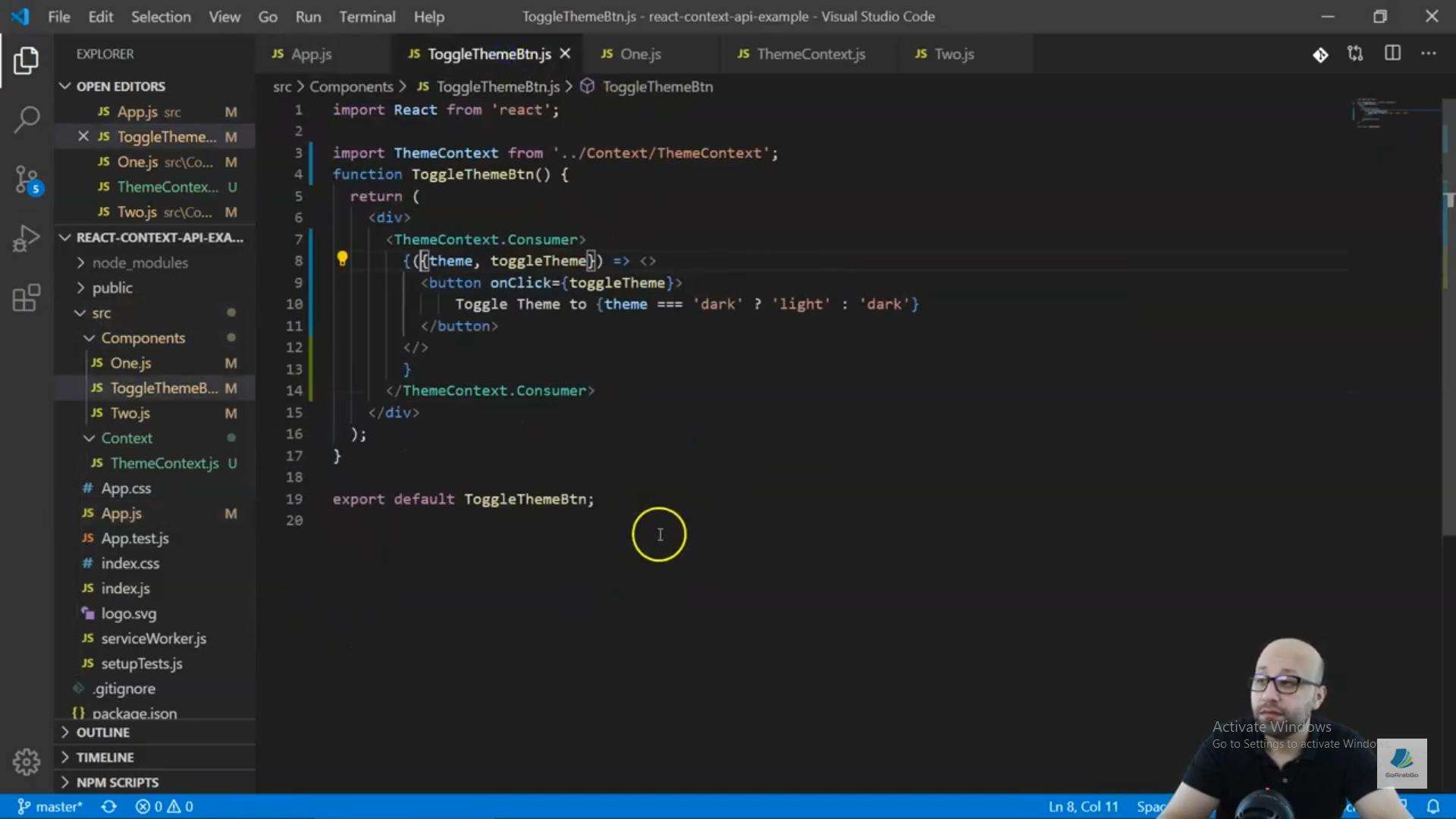Click the Components breadcrumb
This screenshot has width=1456, height=819.
[x=351, y=86]
